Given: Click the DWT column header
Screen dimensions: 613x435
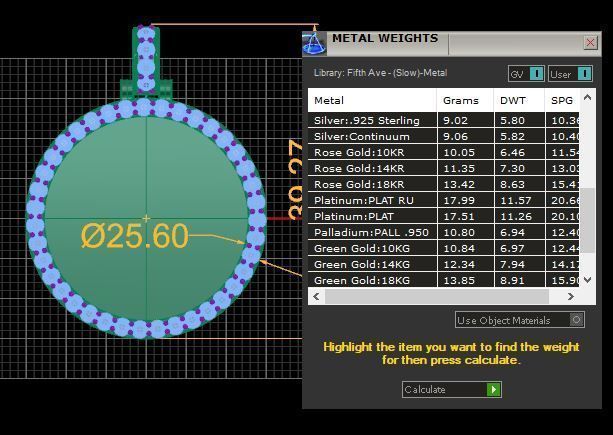Looking at the screenshot, I should (x=519, y=100).
